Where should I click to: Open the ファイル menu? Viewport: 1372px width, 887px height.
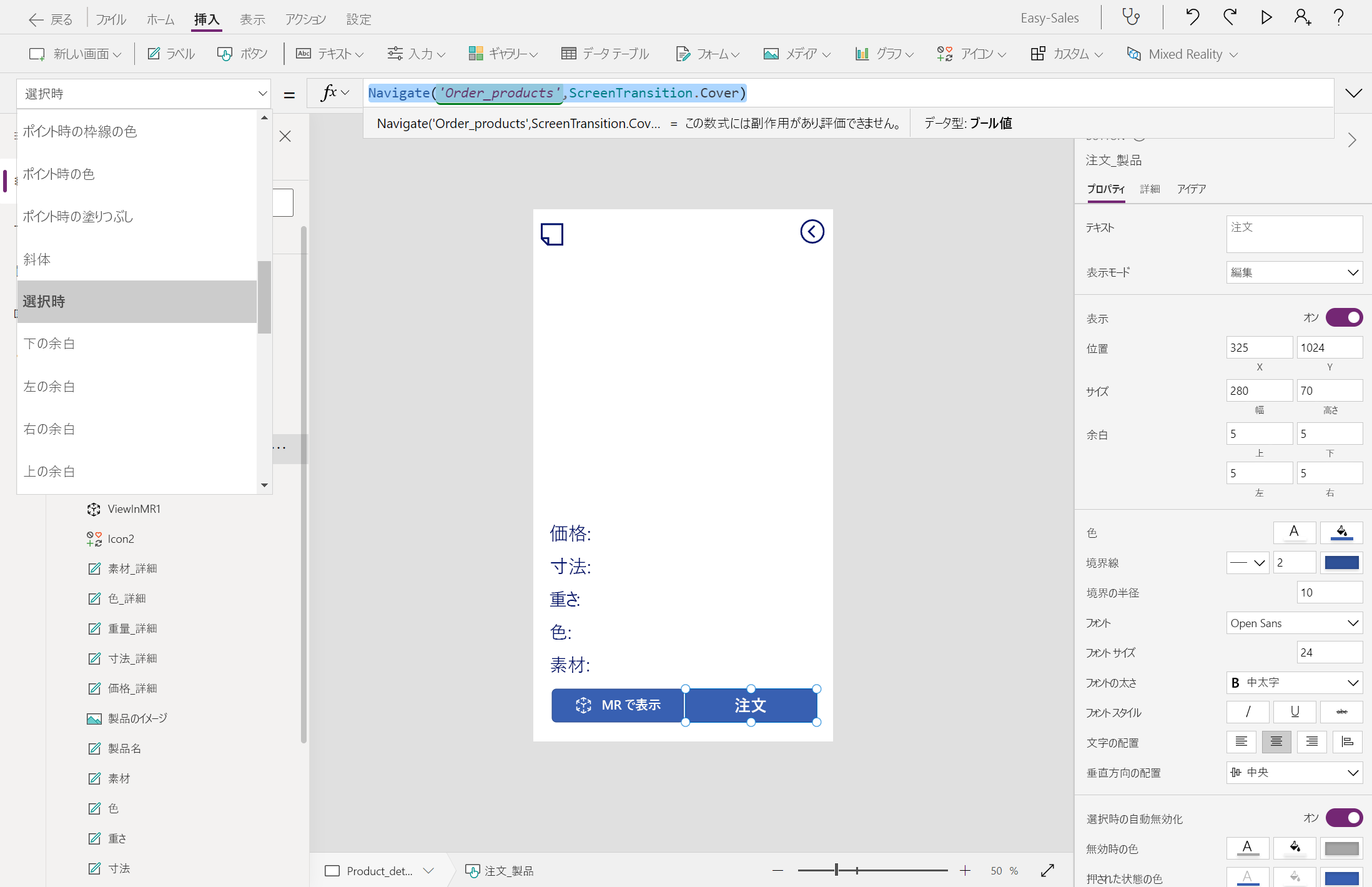(111, 19)
